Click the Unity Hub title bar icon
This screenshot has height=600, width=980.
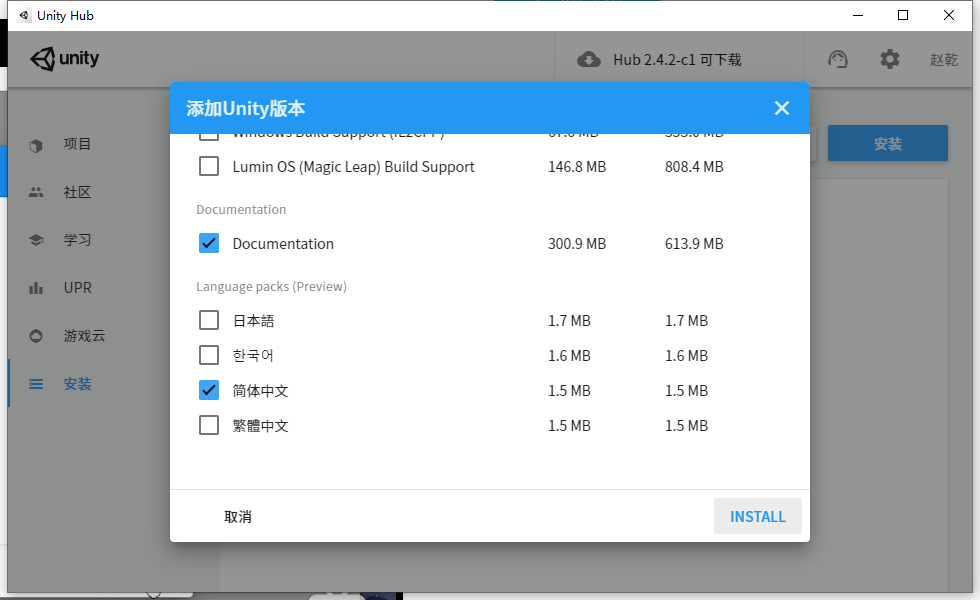tap(24, 15)
